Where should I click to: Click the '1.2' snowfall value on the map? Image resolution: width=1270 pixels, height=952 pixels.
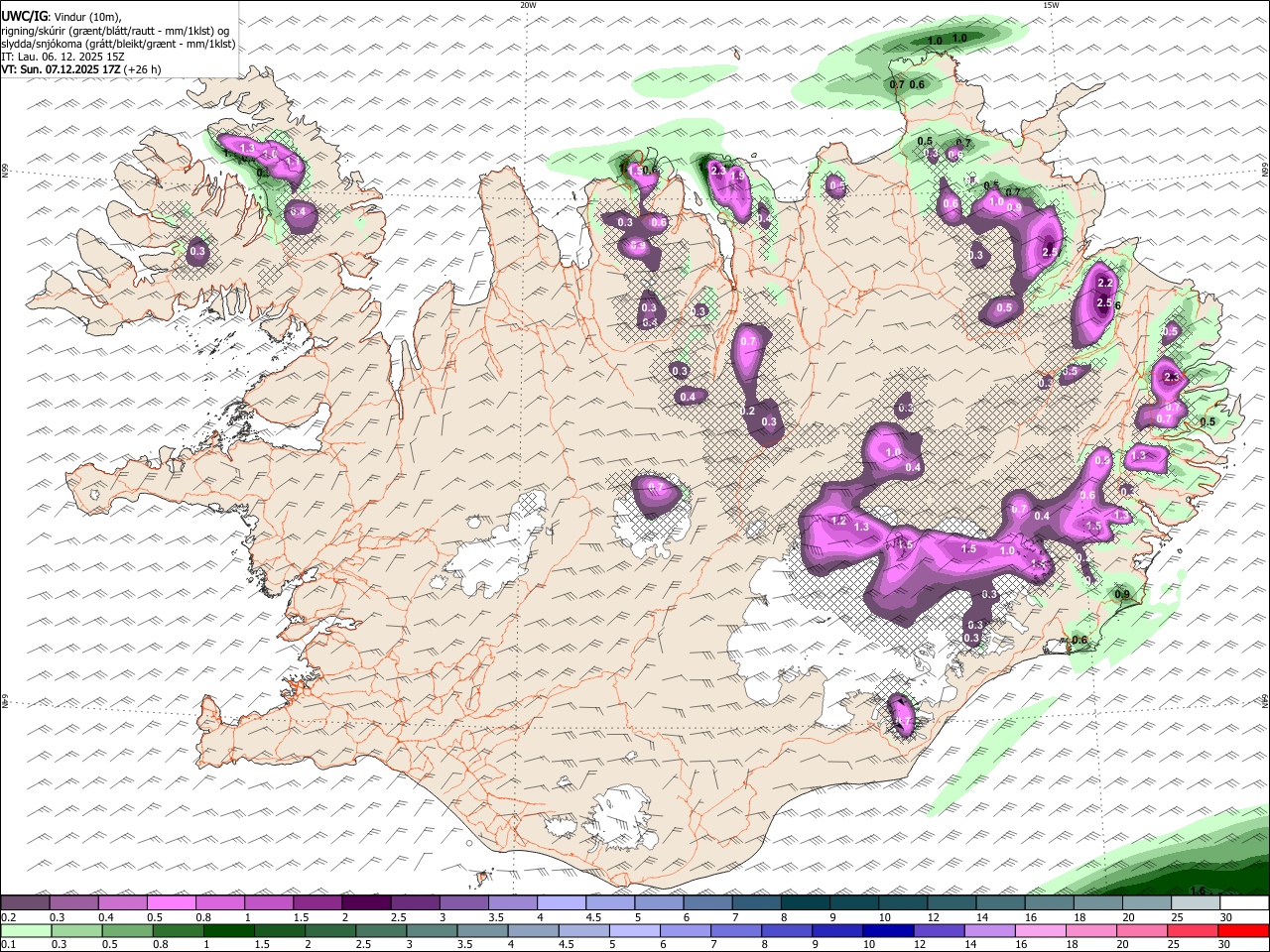pos(838,521)
